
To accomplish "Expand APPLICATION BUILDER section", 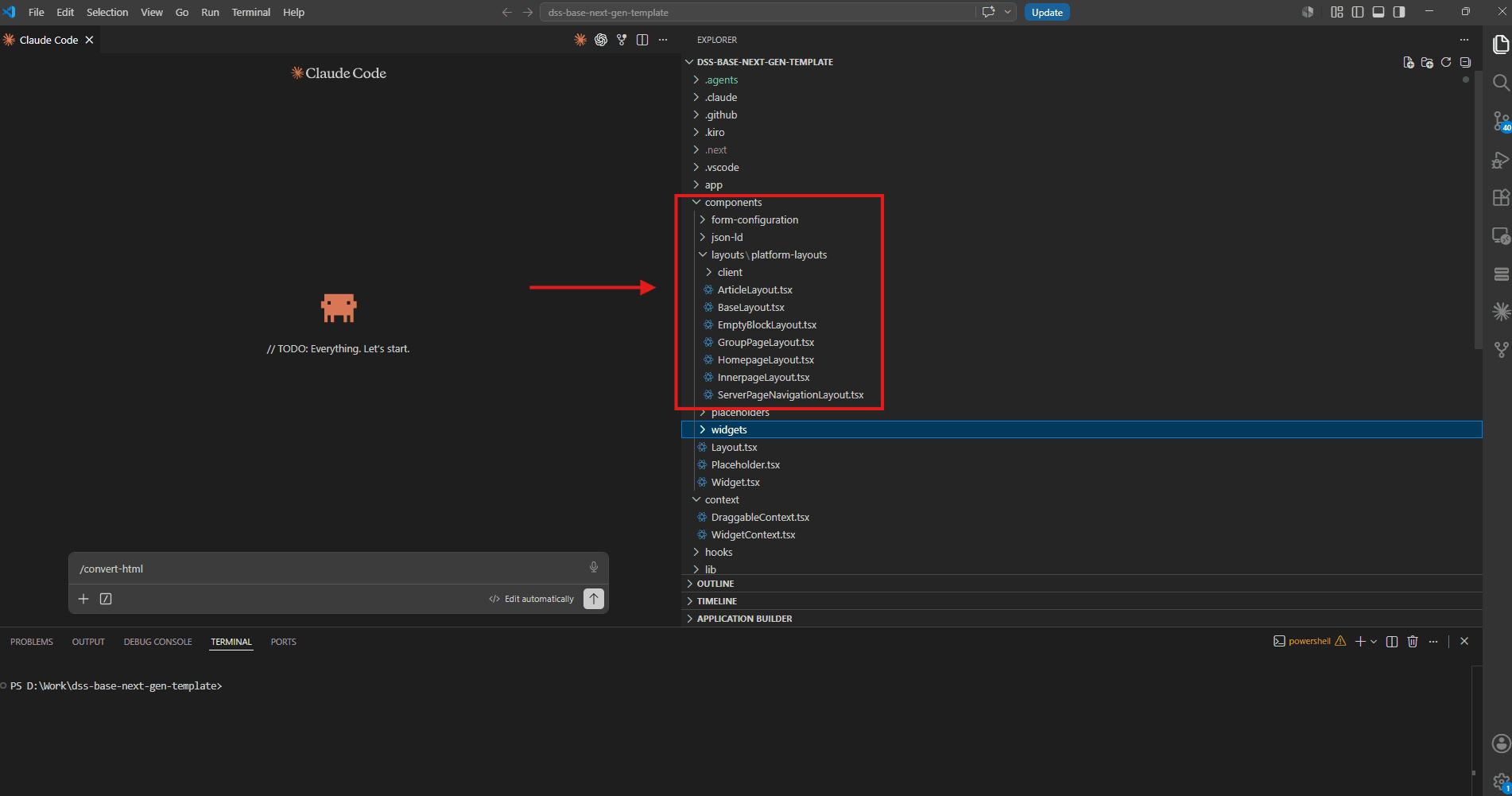I will pos(1081,619).
